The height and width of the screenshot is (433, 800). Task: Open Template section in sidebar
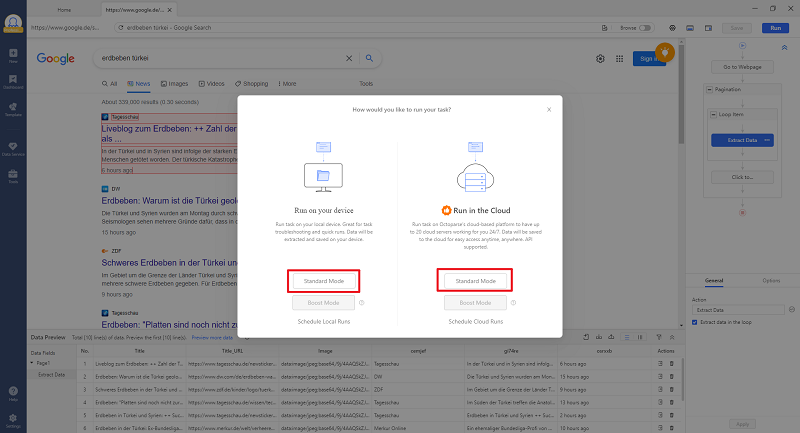[x=13, y=109]
